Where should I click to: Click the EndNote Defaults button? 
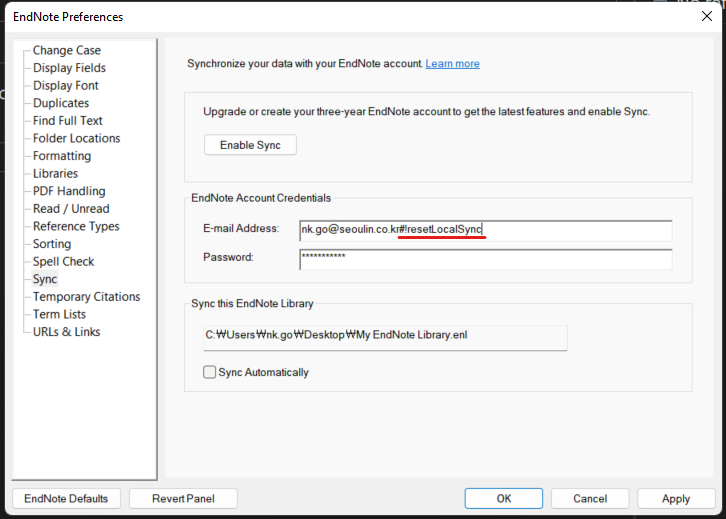click(x=66, y=499)
